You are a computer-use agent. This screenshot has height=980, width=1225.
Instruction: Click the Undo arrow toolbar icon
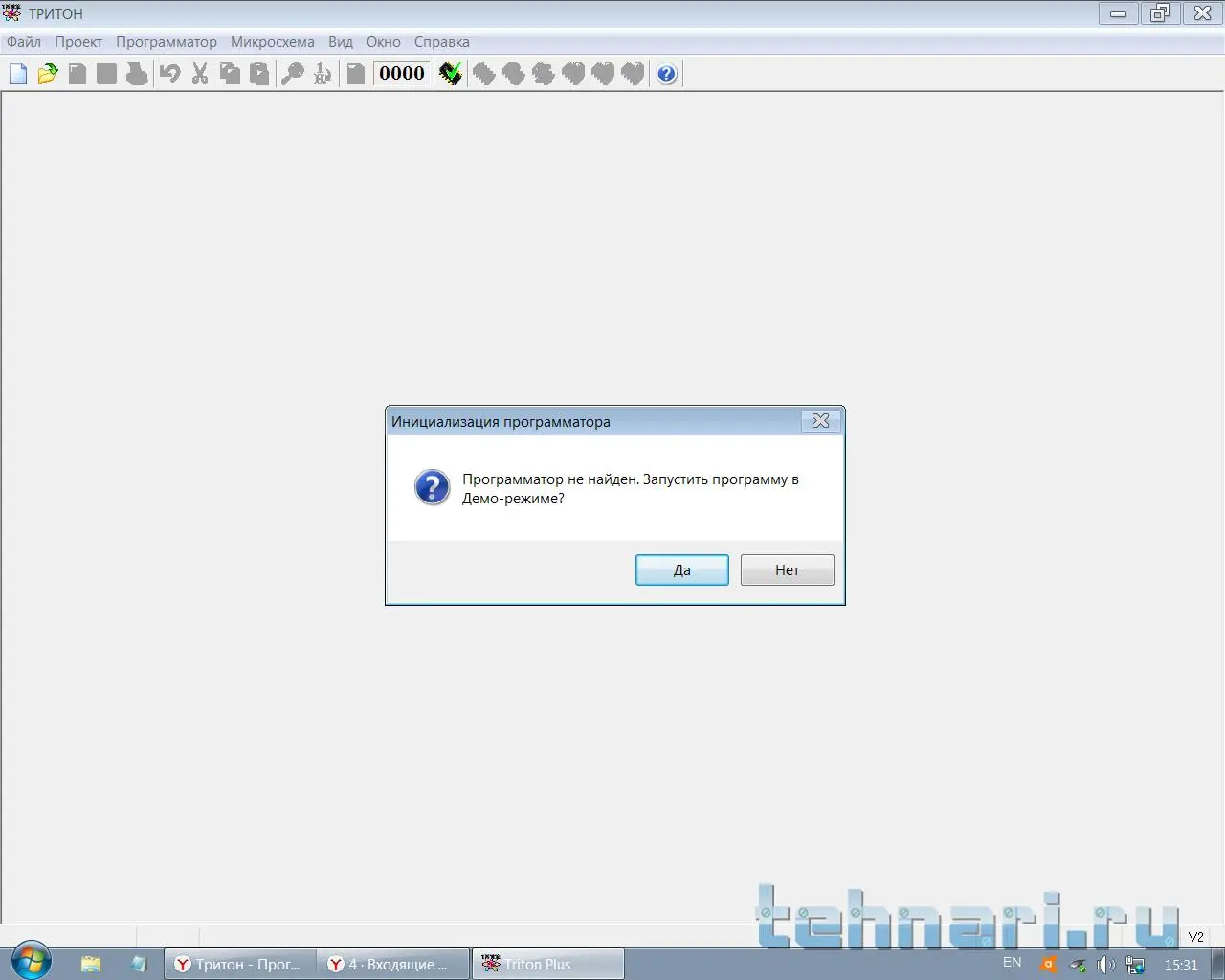tap(170, 74)
